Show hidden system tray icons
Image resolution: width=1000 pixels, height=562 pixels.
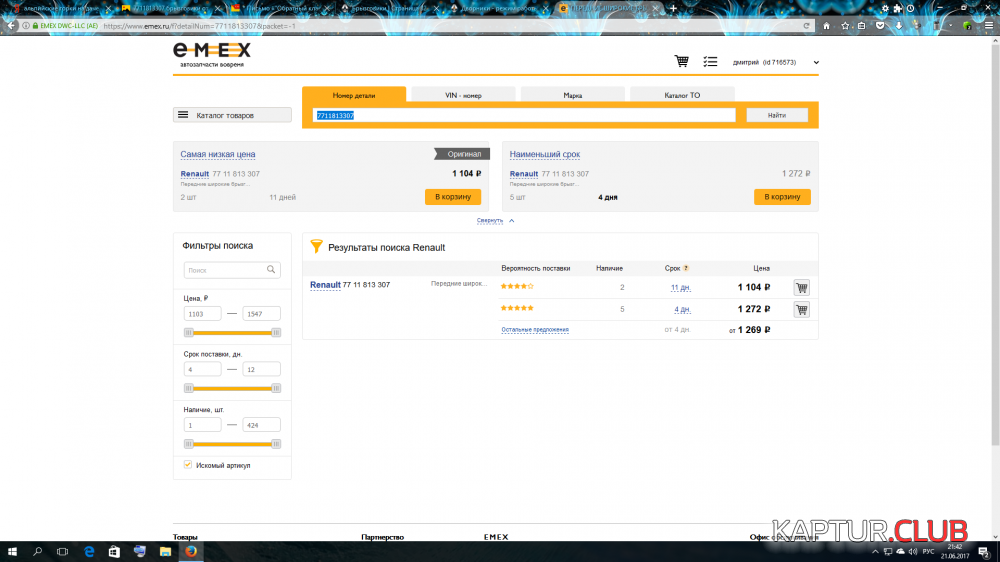point(875,552)
